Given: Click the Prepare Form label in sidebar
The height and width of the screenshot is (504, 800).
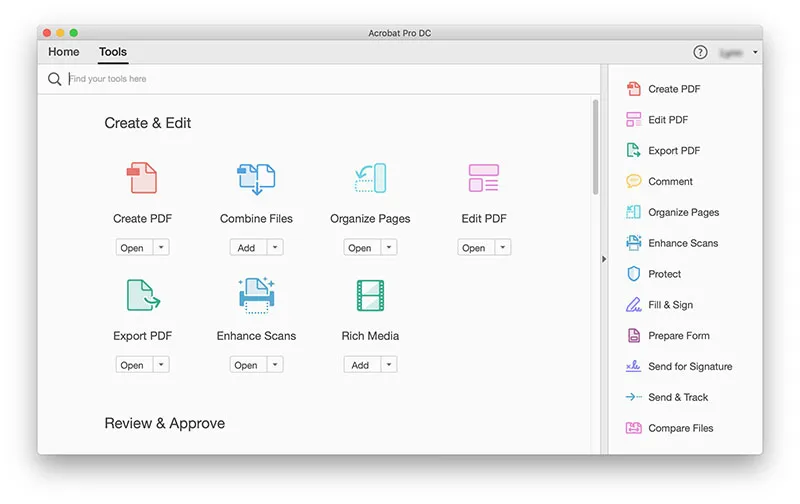Looking at the screenshot, I should tap(679, 336).
